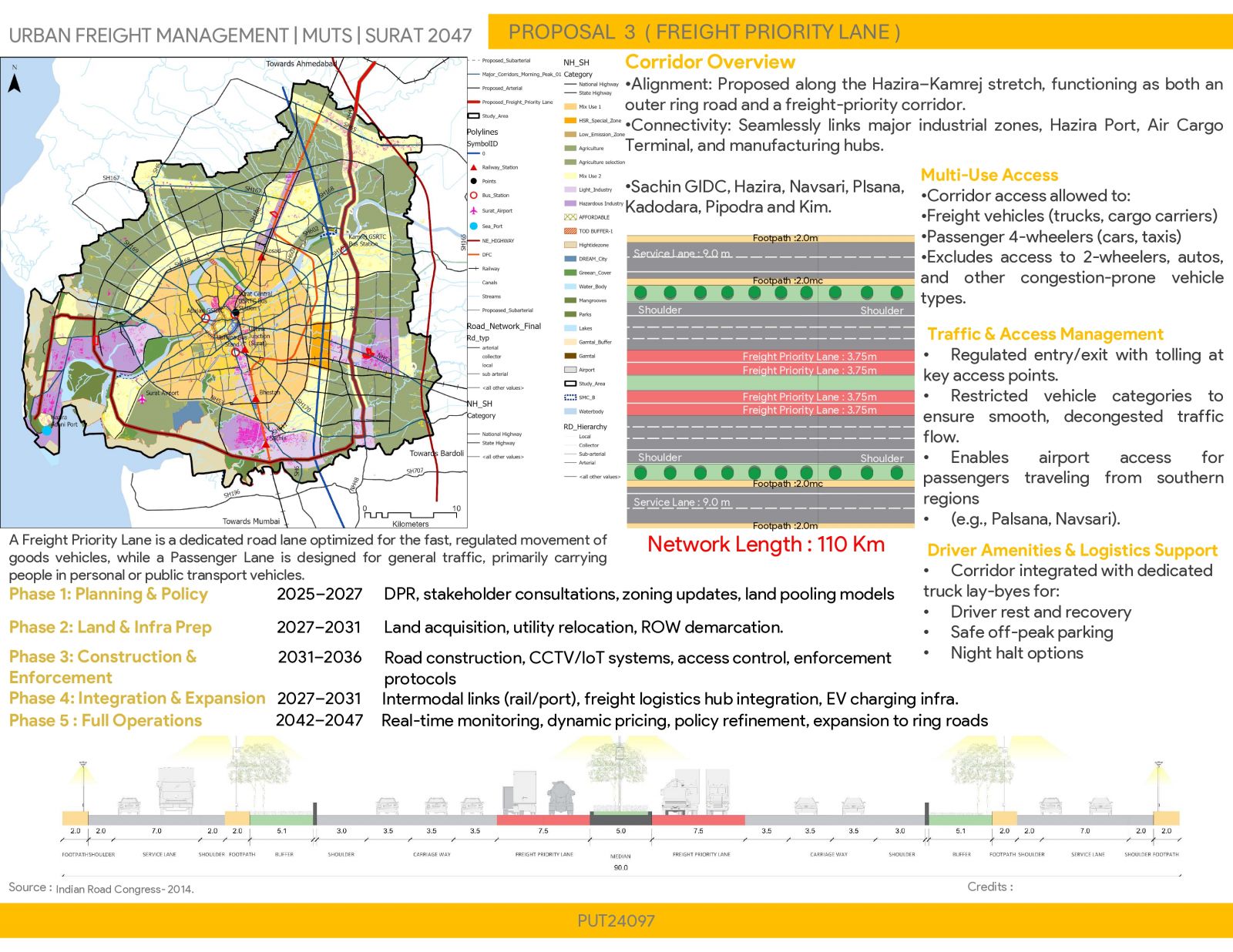Image resolution: width=1233 pixels, height=952 pixels.
Task: Click the Bus_Station red ring legend symbol
Action: tap(474, 196)
